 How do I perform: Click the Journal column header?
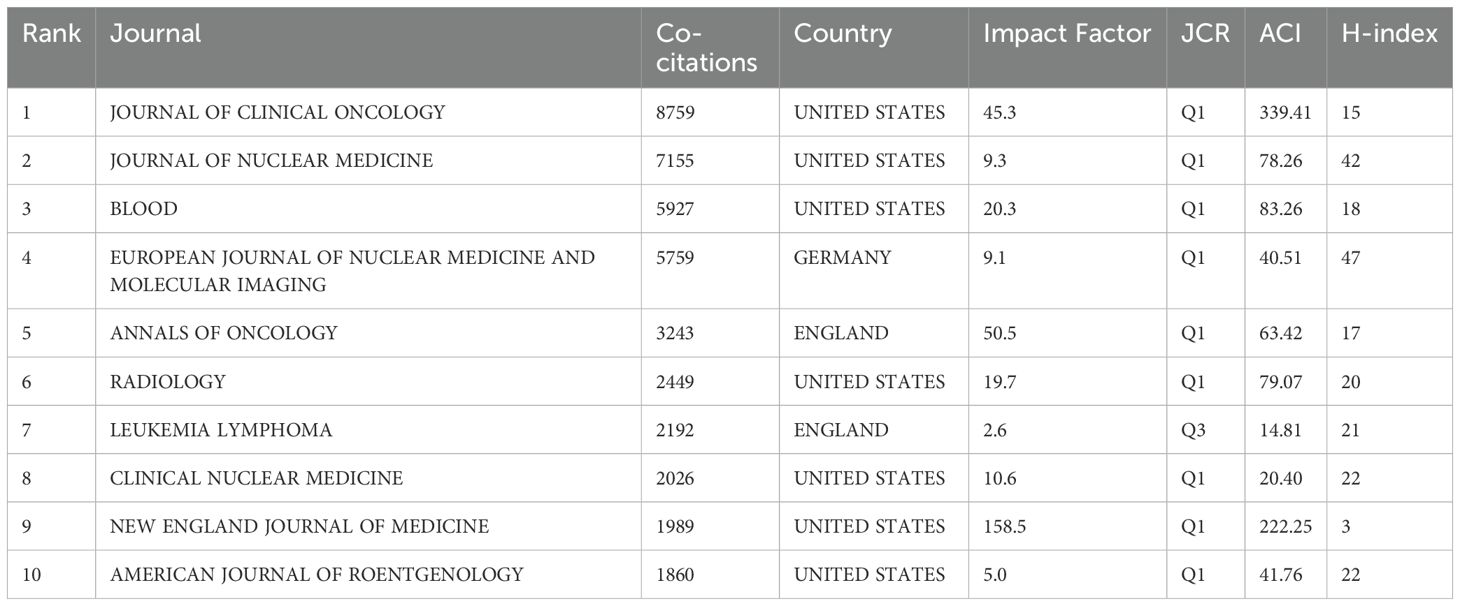[x=155, y=33]
